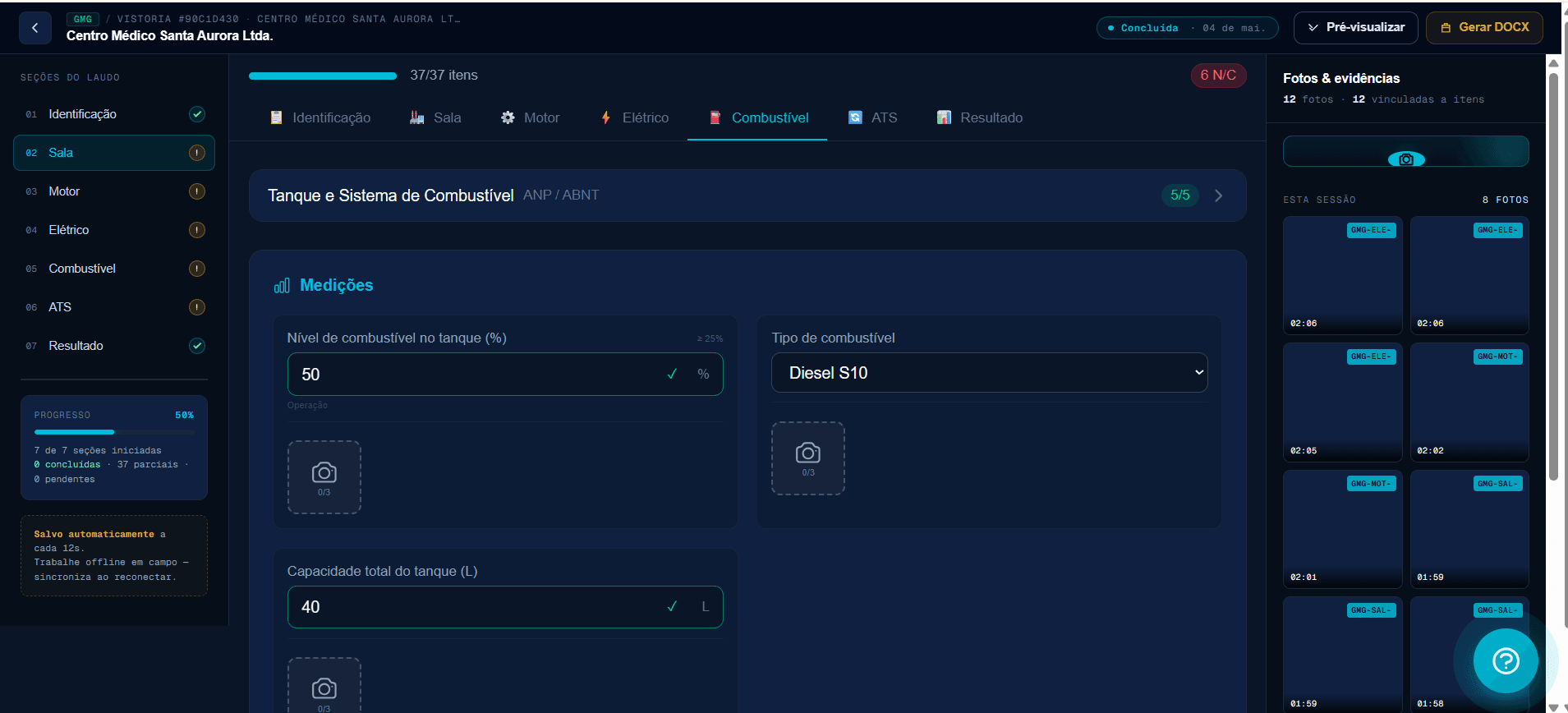Click the "ANP / ABNT" label
The height and width of the screenshot is (713, 1568).
[561, 195]
